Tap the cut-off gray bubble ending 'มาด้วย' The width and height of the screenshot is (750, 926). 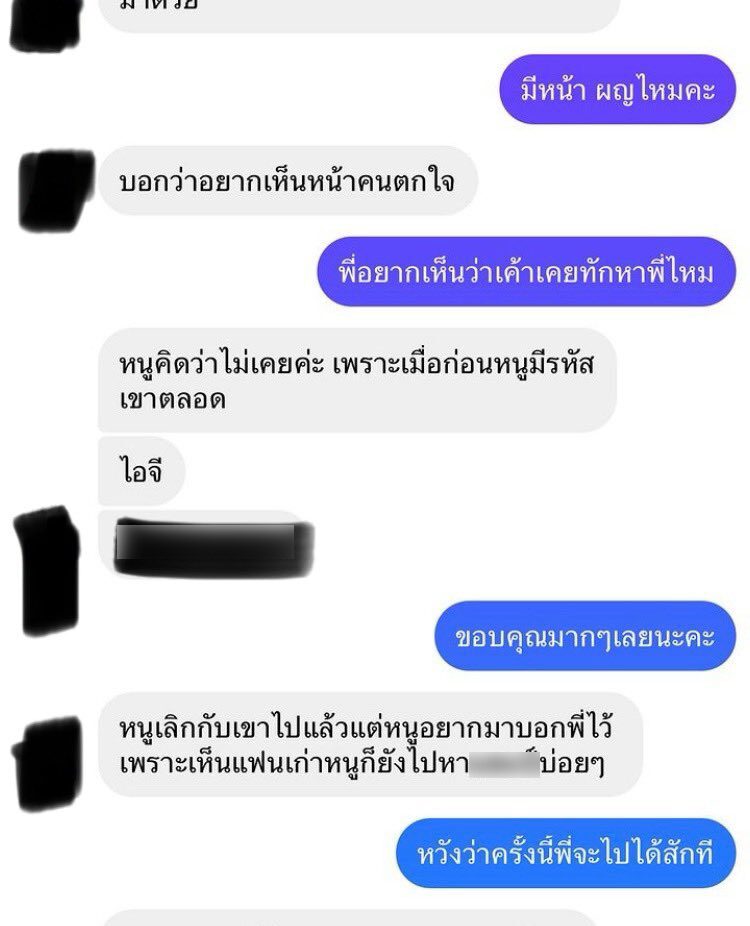point(359,15)
